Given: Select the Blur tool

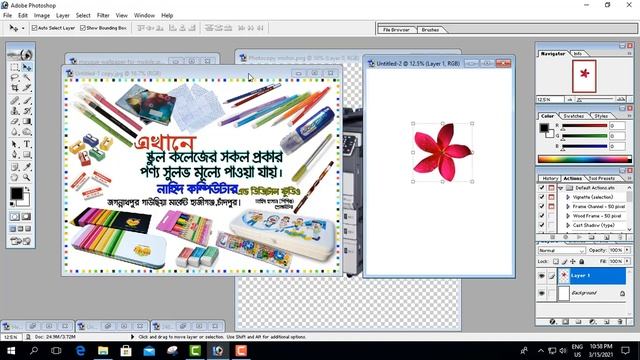Looking at the screenshot, I should coord(15,132).
